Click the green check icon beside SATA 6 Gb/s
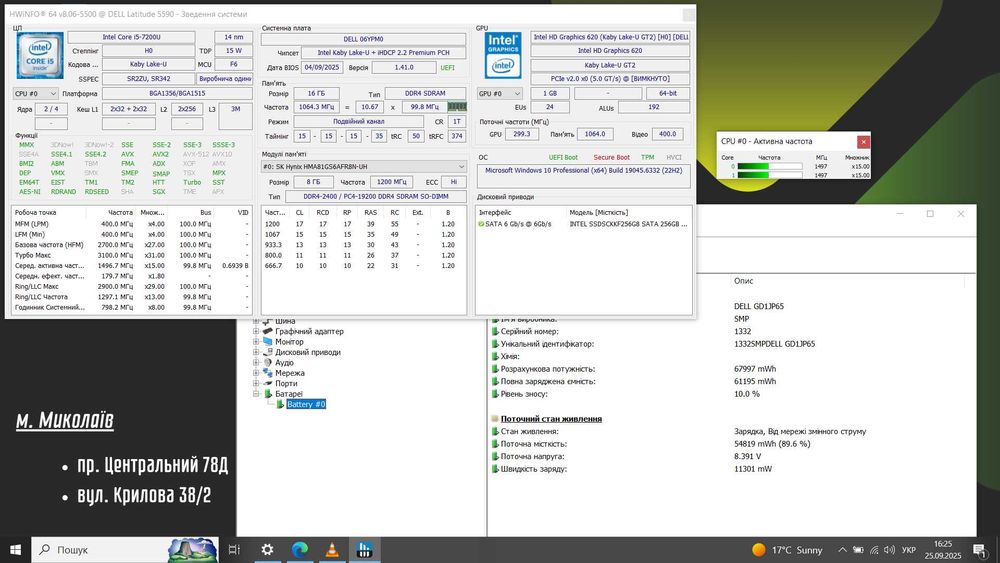The height and width of the screenshot is (563, 1000). pyautogui.click(x=482, y=224)
